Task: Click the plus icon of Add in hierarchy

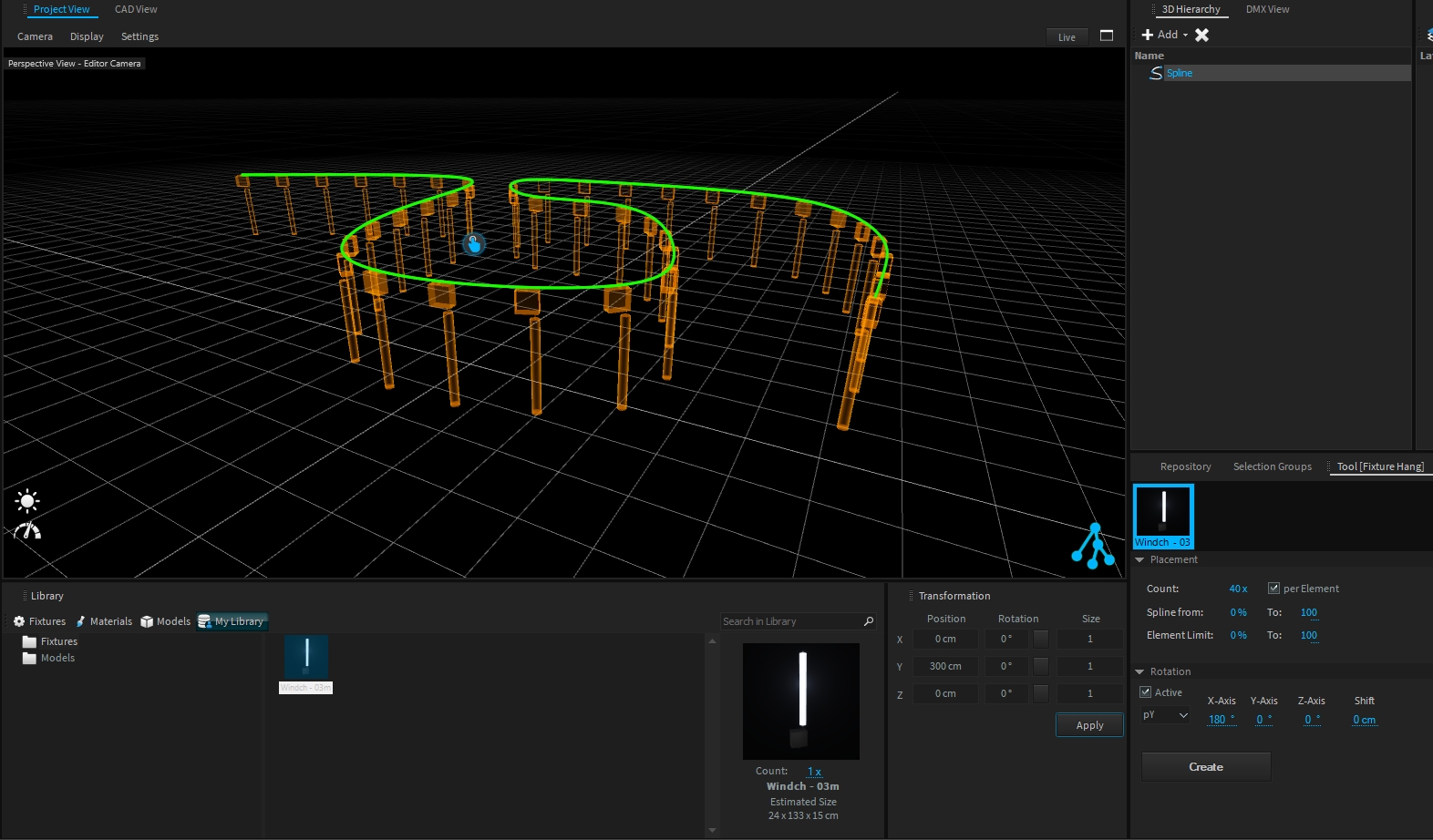Action: click(x=1148, y=35)
